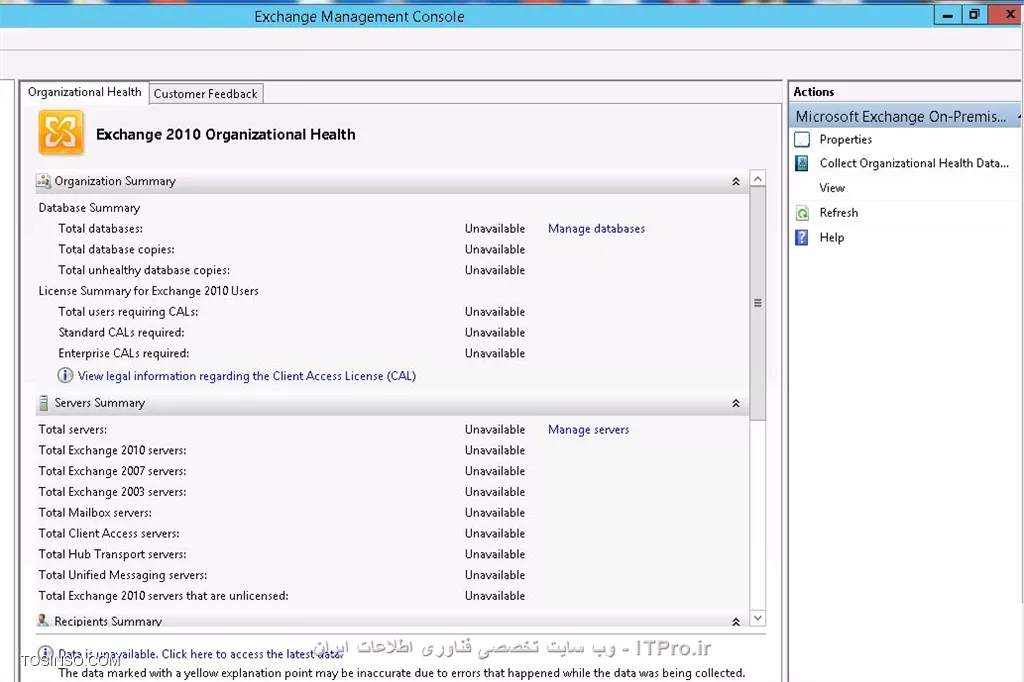Open Help from the Actions pane

tap(831, 237)
